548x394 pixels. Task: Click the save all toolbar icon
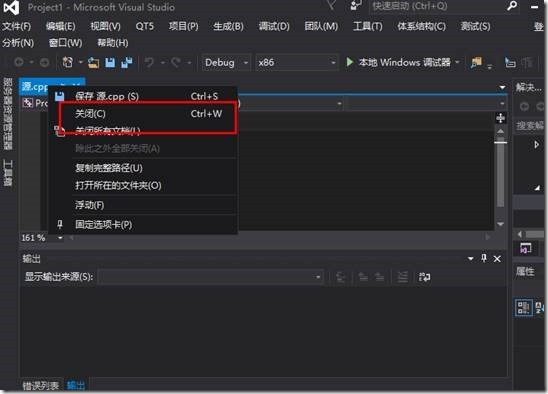click(127, 63)
